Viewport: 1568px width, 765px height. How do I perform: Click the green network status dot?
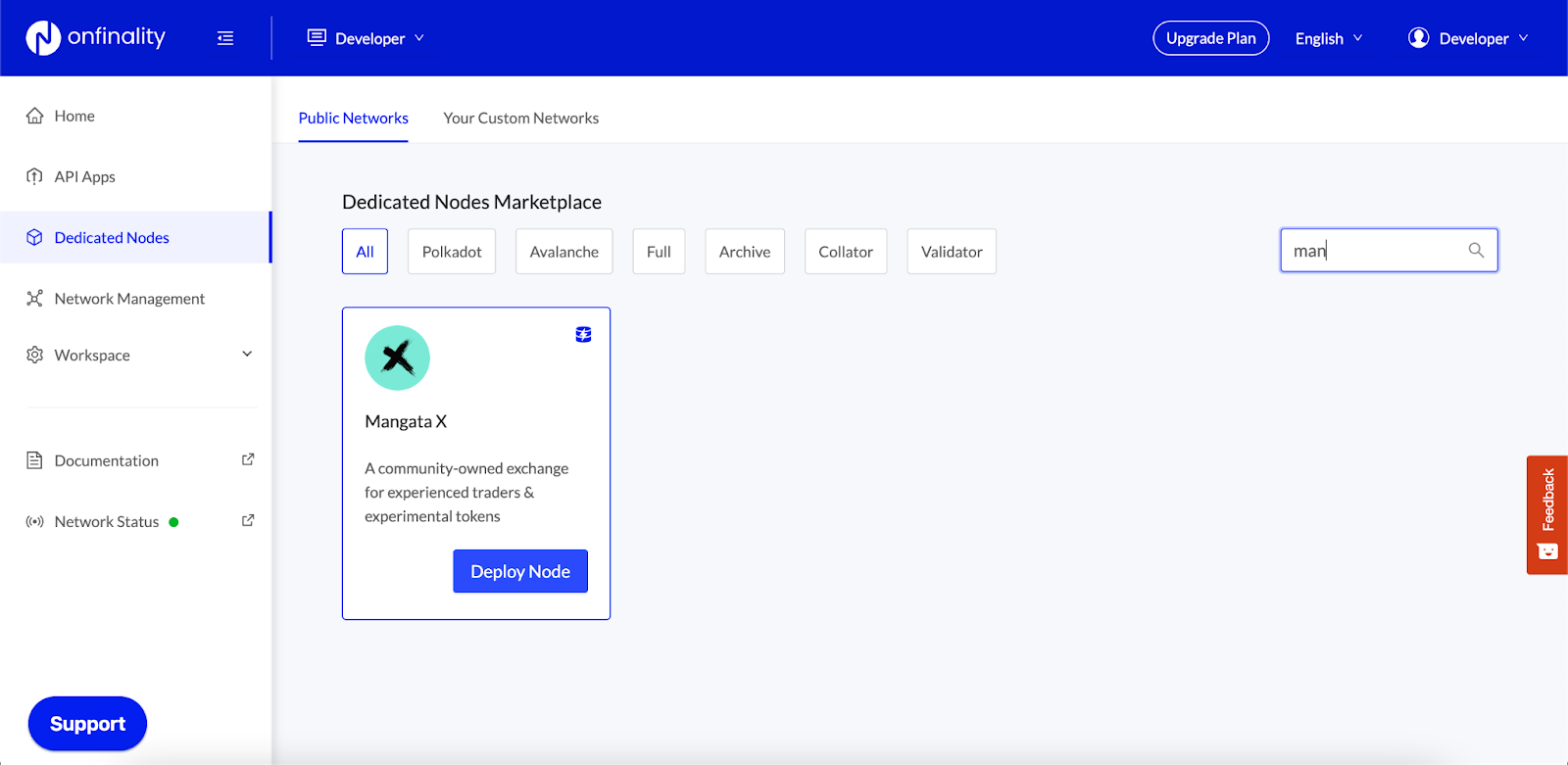click(173, 522)
